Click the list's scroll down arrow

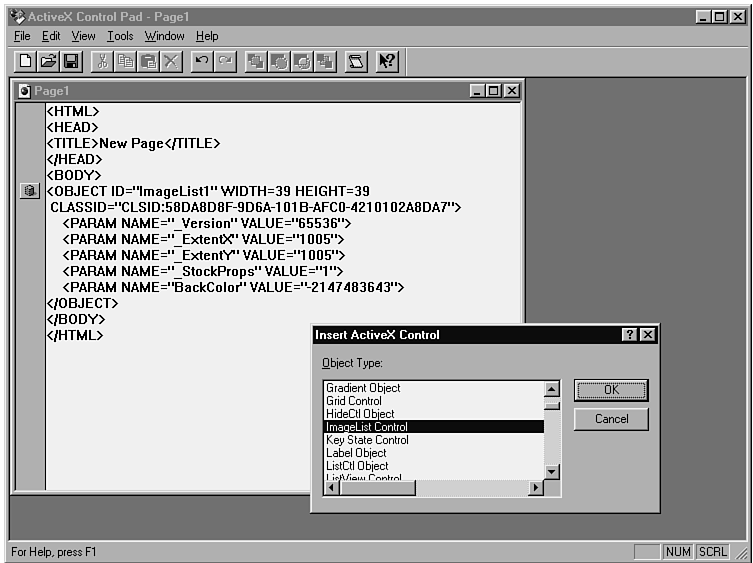(x=552, y=471)
